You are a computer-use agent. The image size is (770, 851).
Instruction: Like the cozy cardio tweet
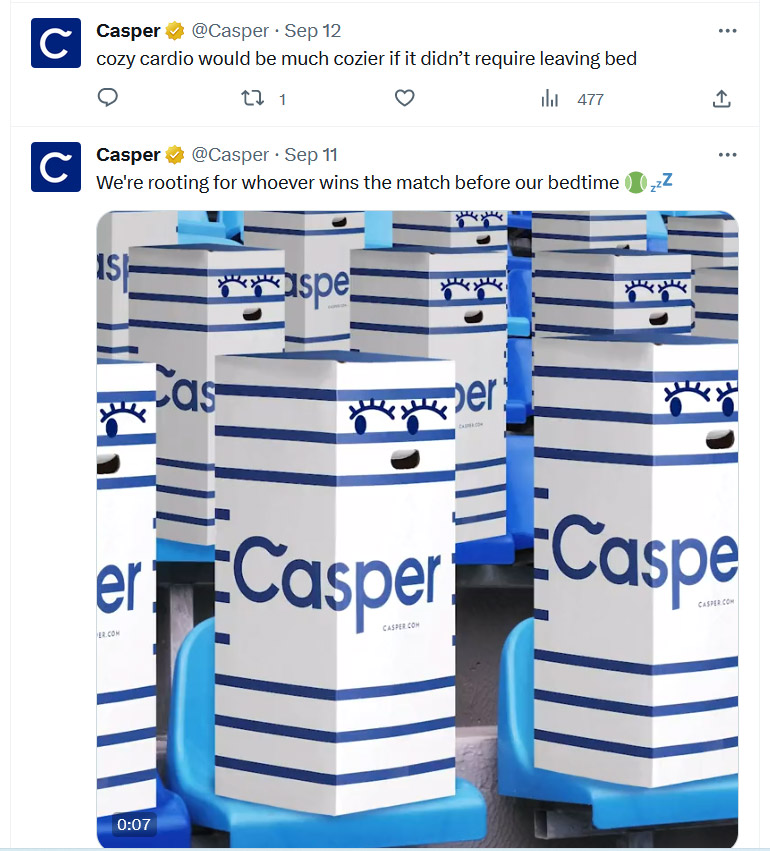[x=404, y=98]
